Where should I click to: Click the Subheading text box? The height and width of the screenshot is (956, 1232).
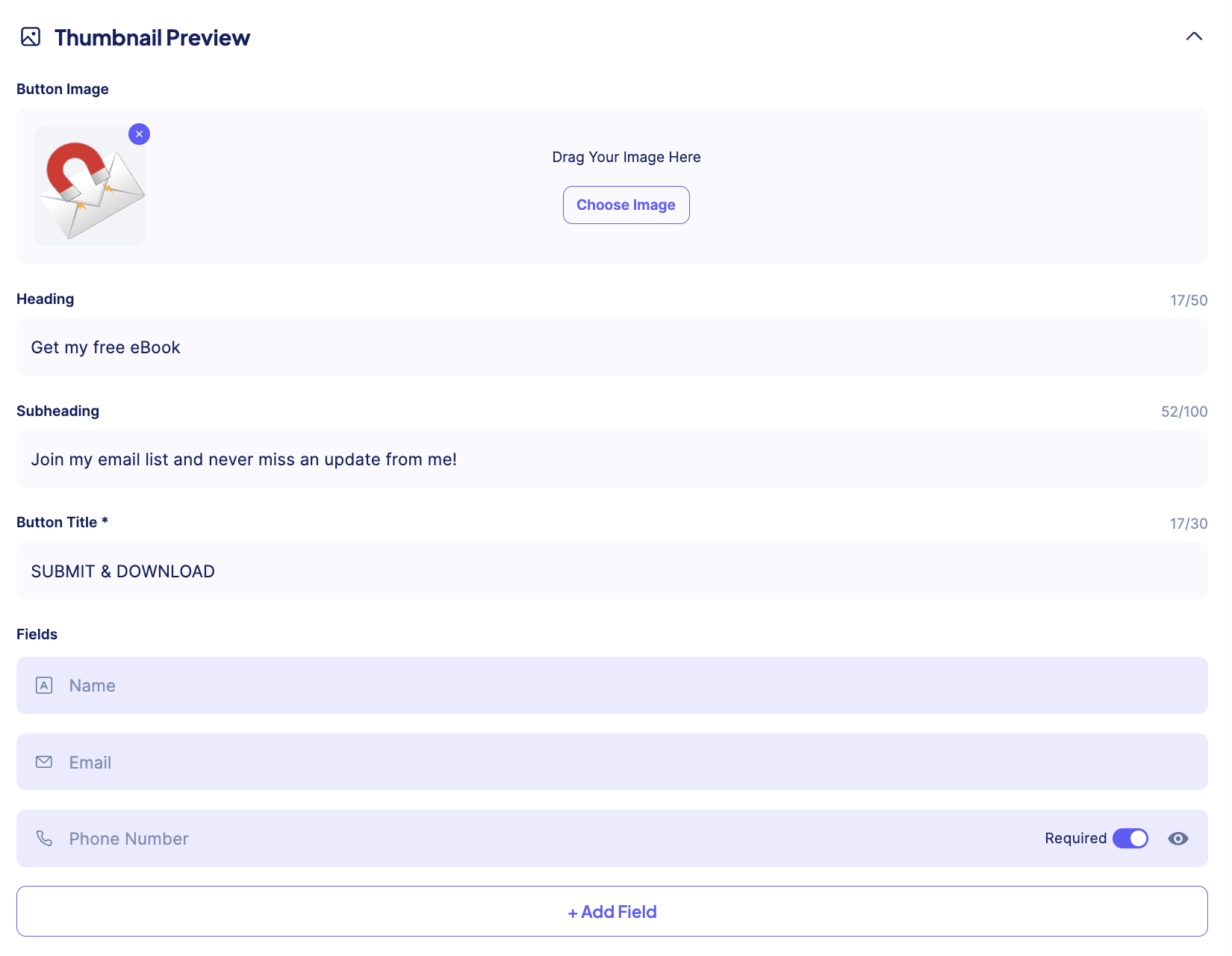[612, 459]
